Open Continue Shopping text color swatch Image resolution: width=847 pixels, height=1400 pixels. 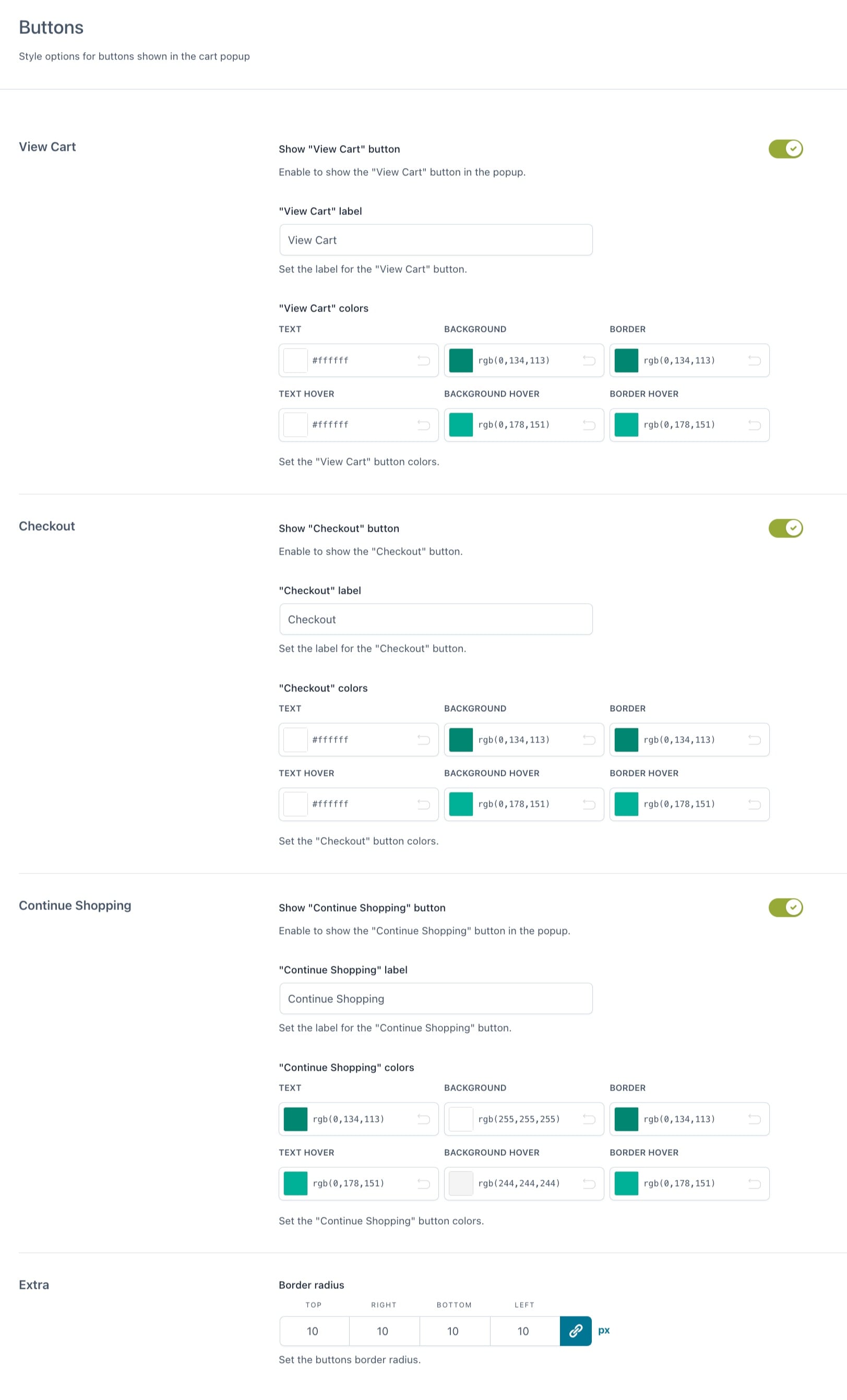[x=295, y=1119]
